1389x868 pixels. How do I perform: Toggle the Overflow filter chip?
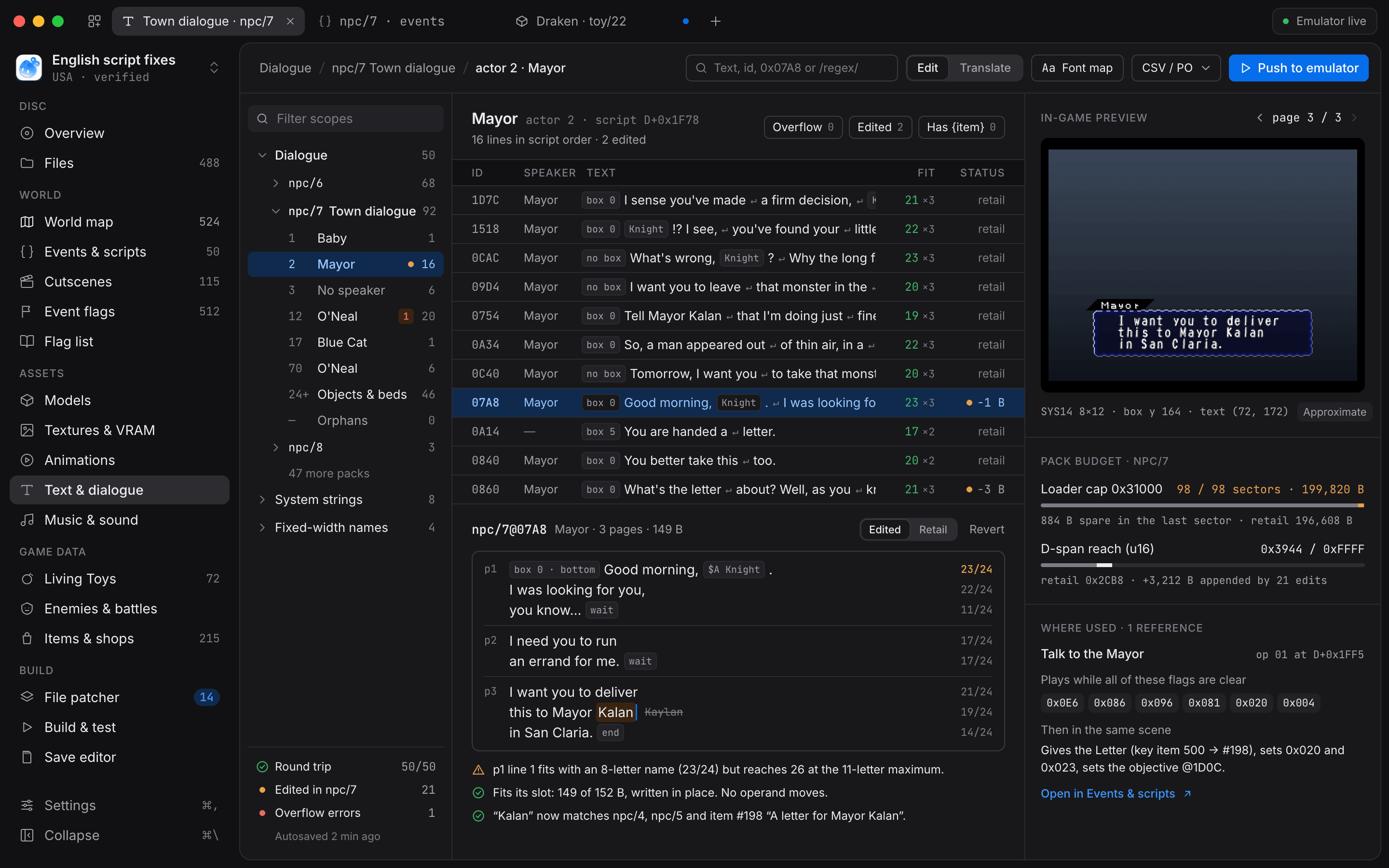click(x=803, y=127)
